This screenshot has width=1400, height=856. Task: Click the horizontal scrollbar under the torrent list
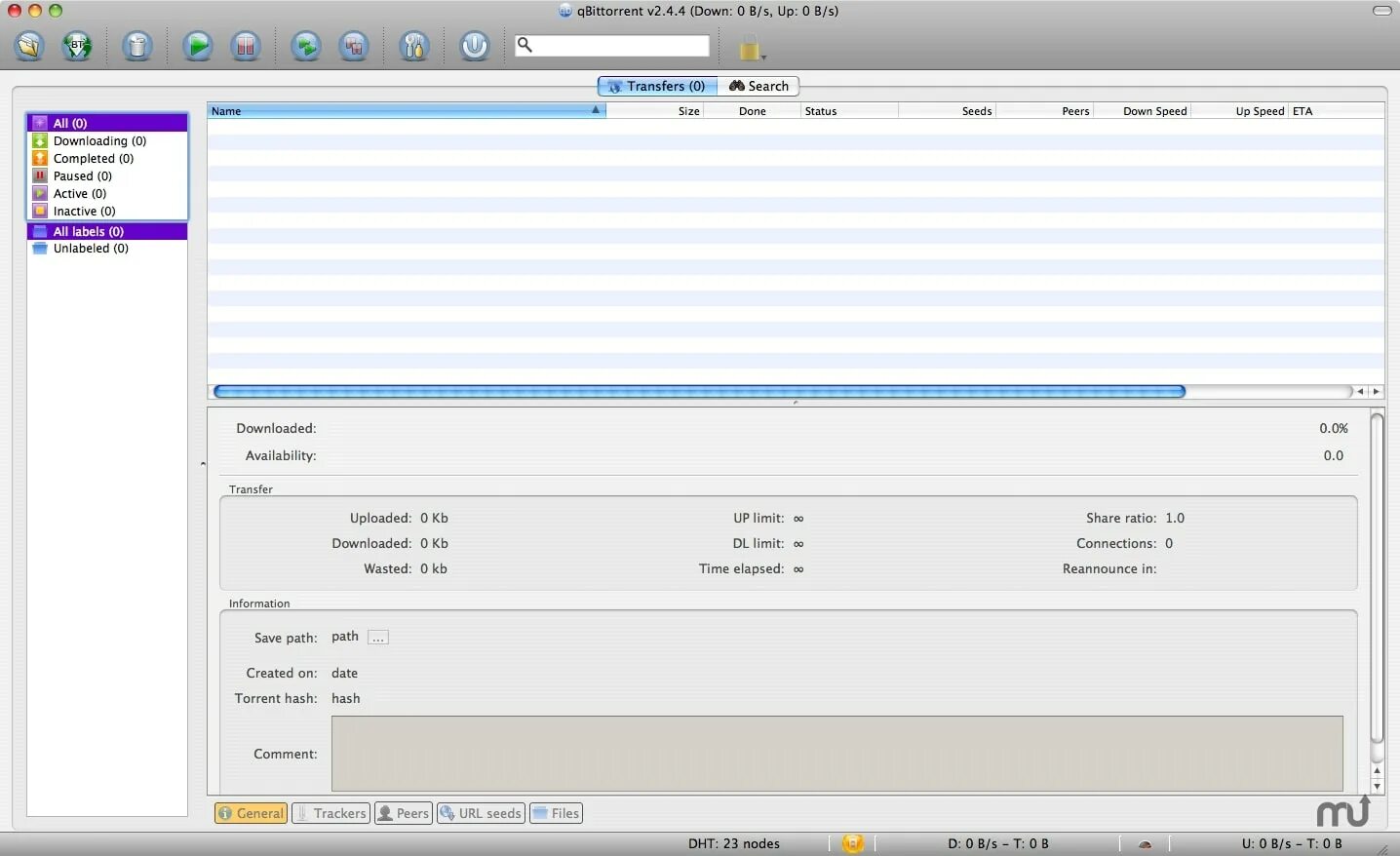tap(699, 391)
